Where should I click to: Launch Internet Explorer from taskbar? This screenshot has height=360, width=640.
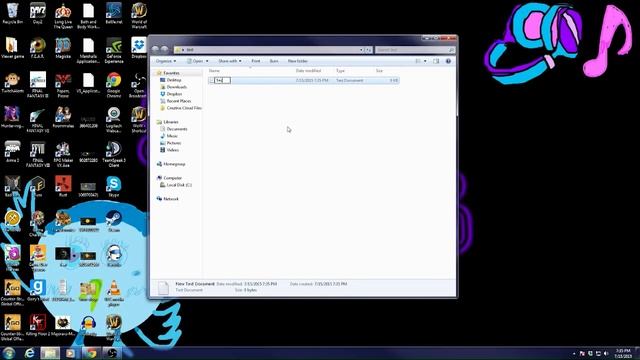click(29, 353)
